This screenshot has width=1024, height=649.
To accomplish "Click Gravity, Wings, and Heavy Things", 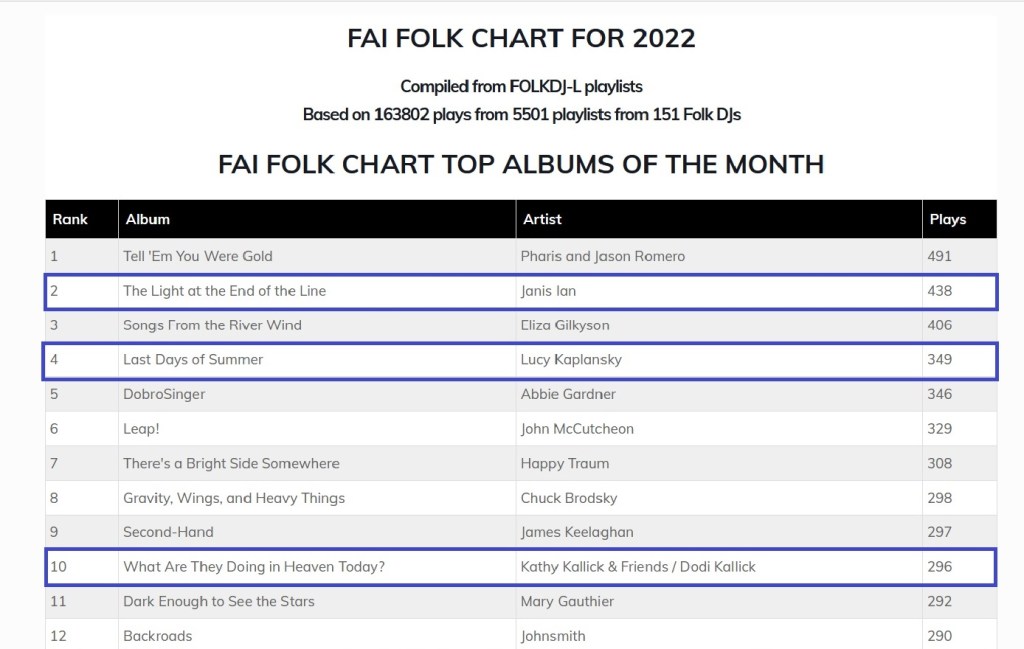I will [x=234, y=498].
